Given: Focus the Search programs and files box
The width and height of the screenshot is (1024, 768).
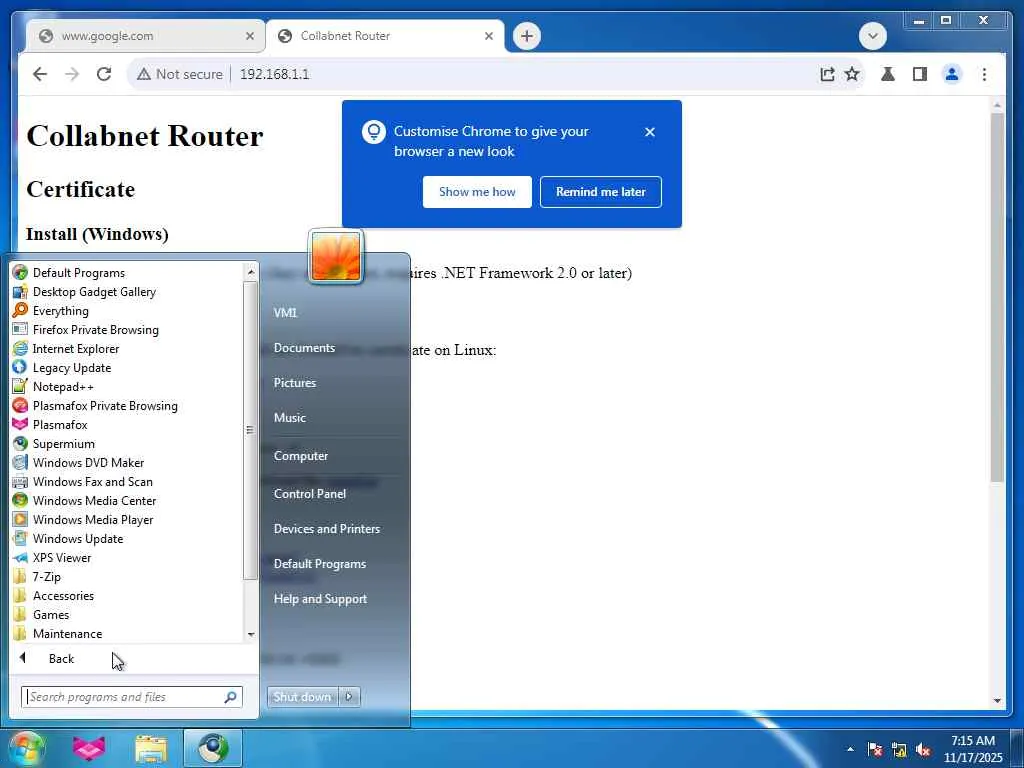Looking at the screenshot, I should click(131, 697).
